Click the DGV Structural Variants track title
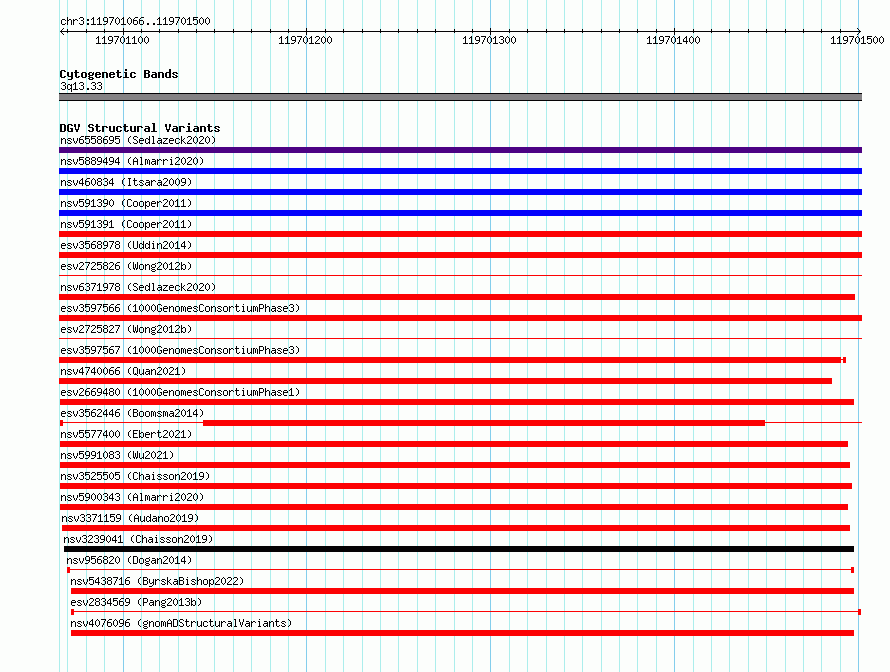890x672 pixels. point(140,128)
